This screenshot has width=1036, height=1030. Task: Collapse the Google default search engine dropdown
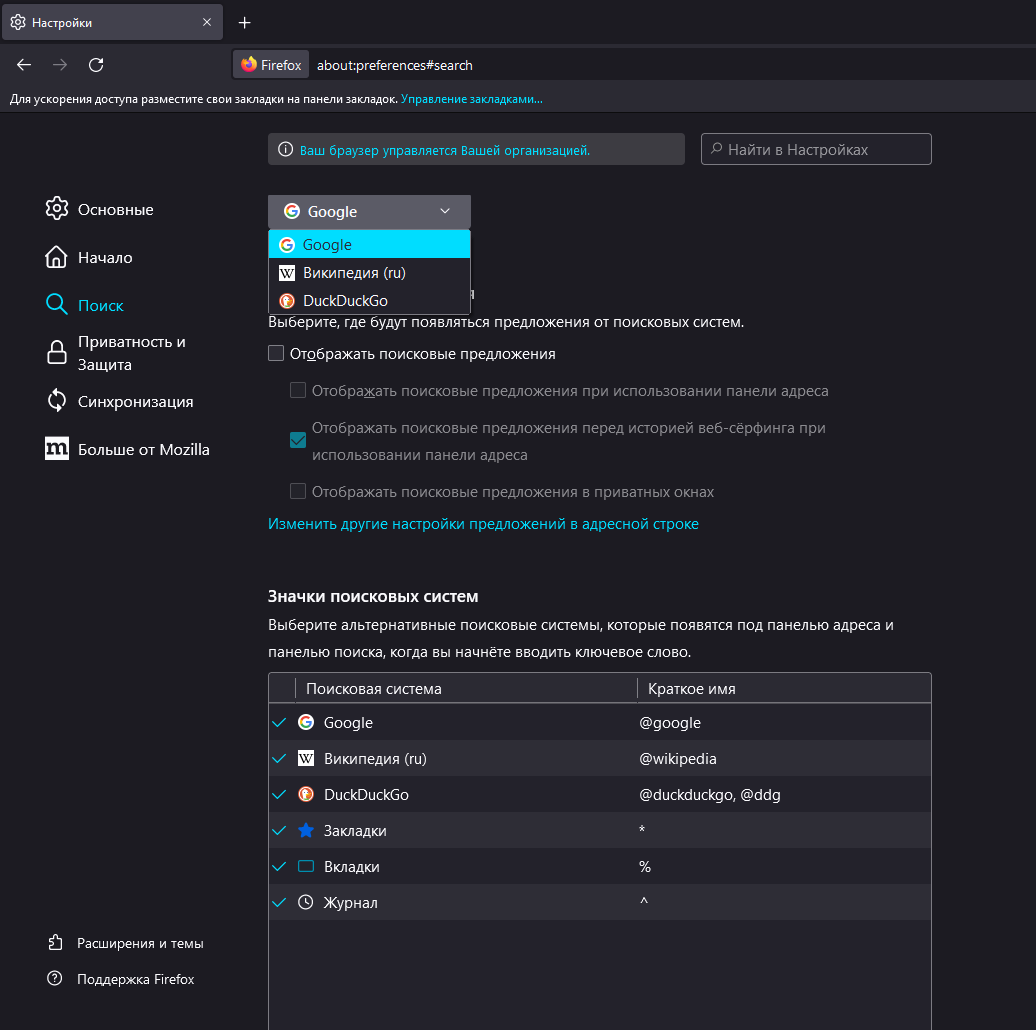click(x=369, y=211)
